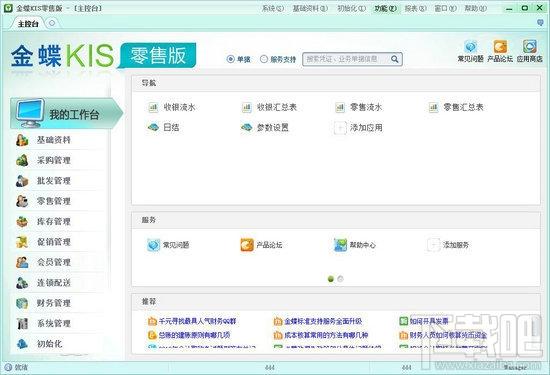Viewport: 550px width, 375px height.
Task: Open link 财务人员如何核算货币资金
Action: (448, 335)
